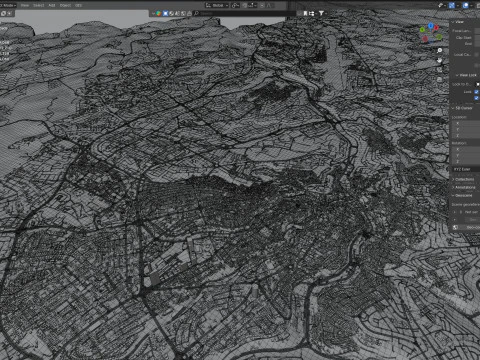Collapse the Geoscene section
This screenshot has height=360, width=480.
(463, 195)
